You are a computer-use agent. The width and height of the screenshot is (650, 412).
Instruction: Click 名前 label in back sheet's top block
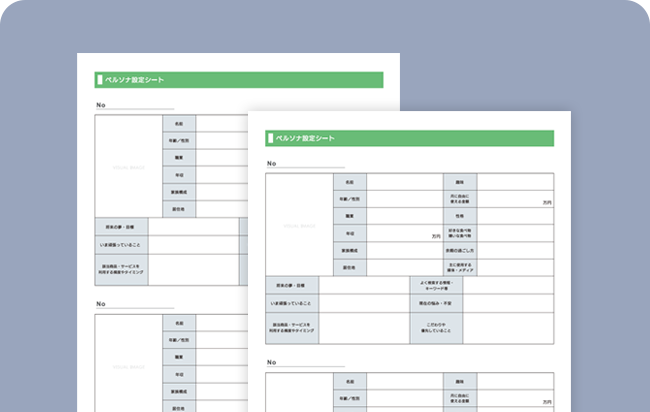(179, 124)
